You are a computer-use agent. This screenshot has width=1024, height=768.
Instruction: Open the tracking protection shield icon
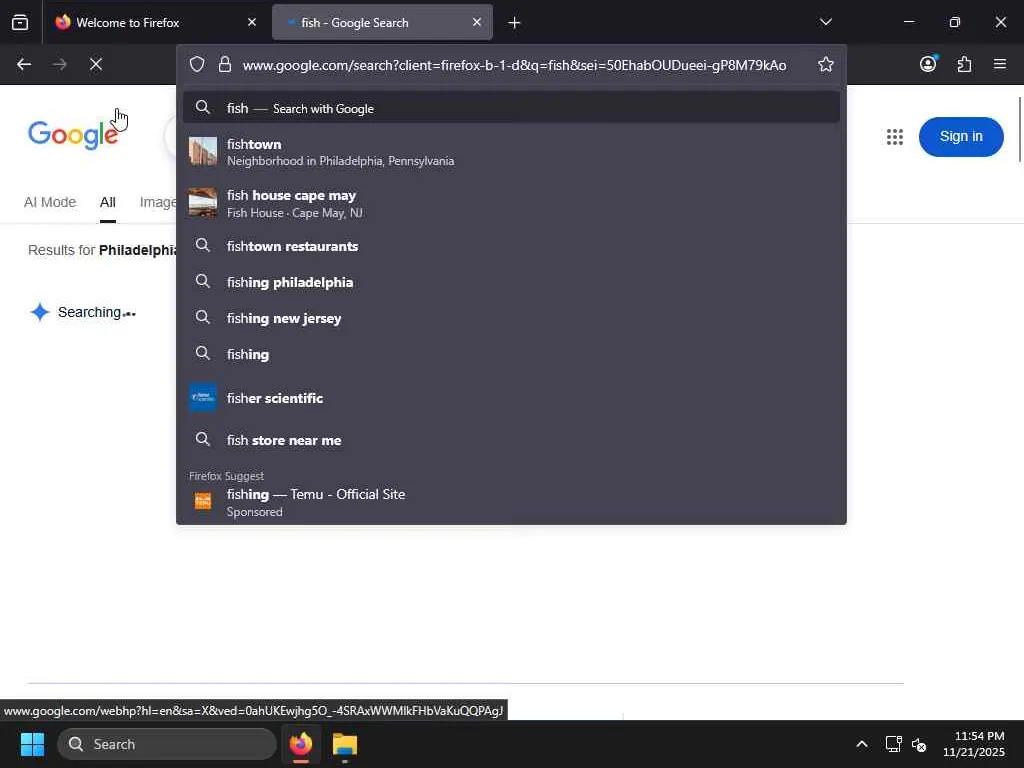tap(197, 64)
